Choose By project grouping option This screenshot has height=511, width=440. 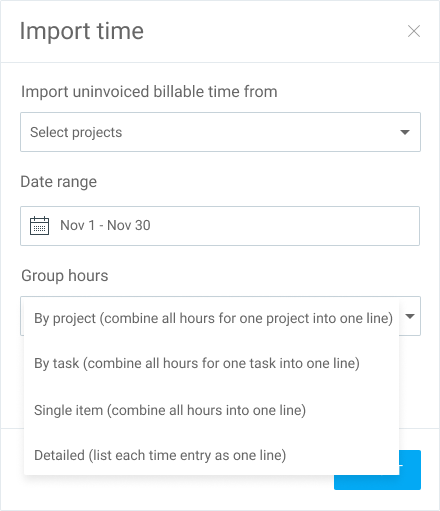click(211, 318)
